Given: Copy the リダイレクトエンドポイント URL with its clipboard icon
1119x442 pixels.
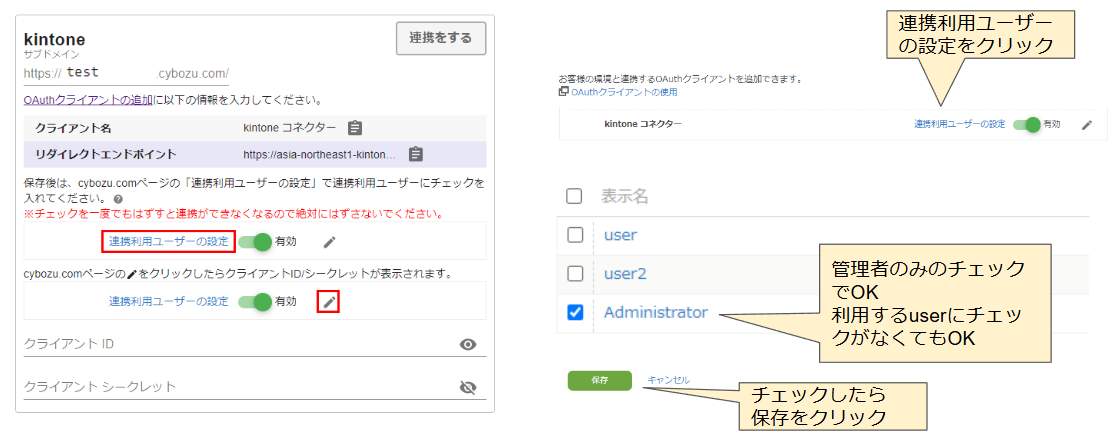Looking at the screenshot, I should pos(417,154).
